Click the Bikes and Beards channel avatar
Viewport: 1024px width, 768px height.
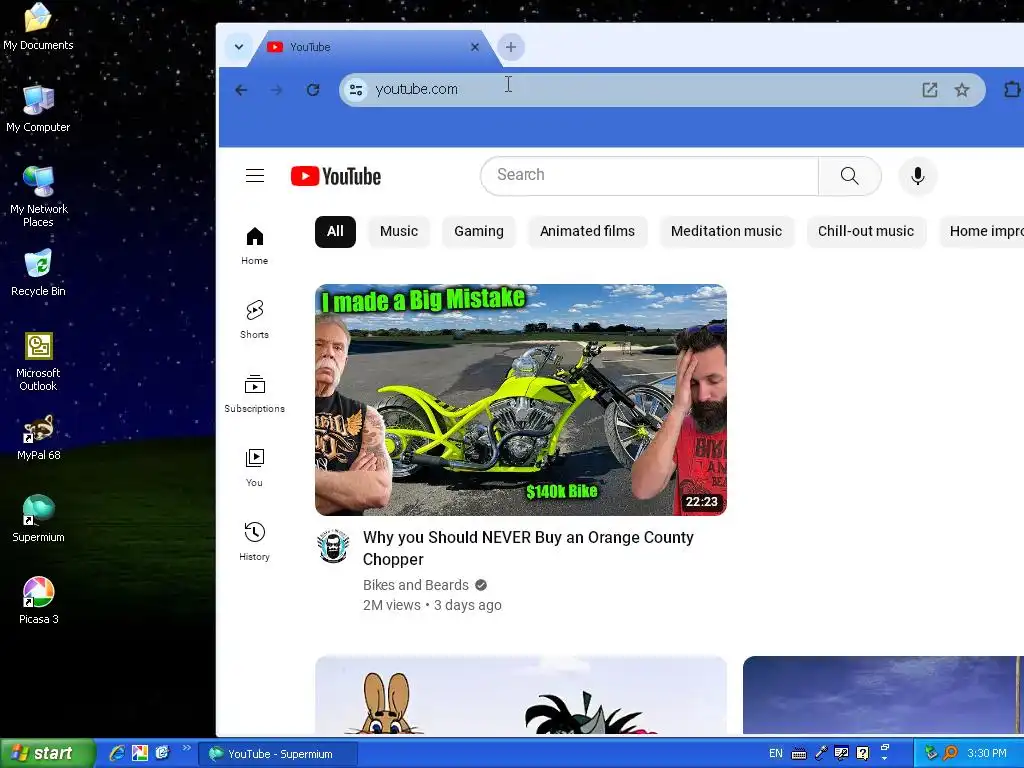pos(333,546)
